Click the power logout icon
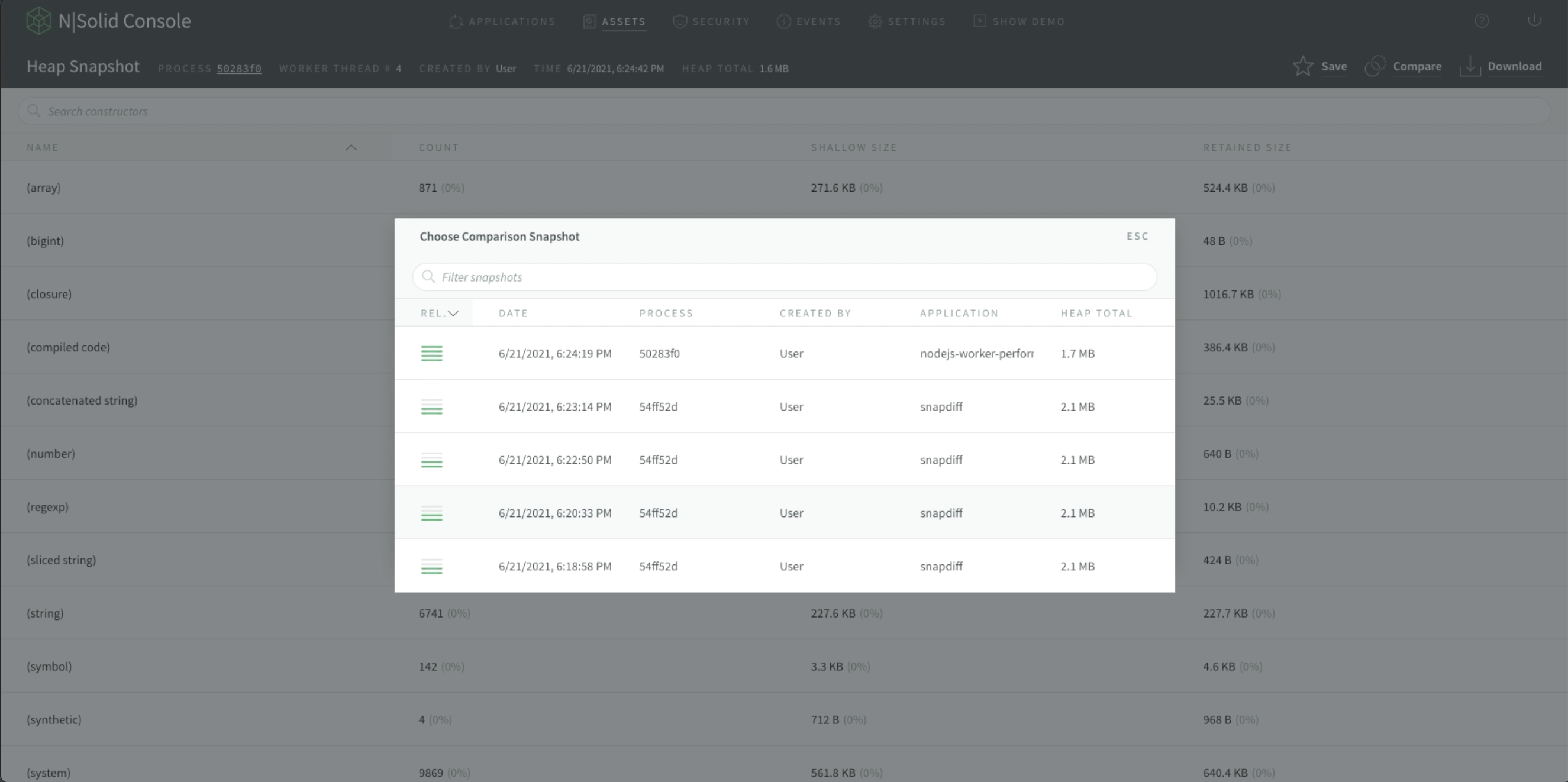1568x782 pixels. coord(1534,21)
